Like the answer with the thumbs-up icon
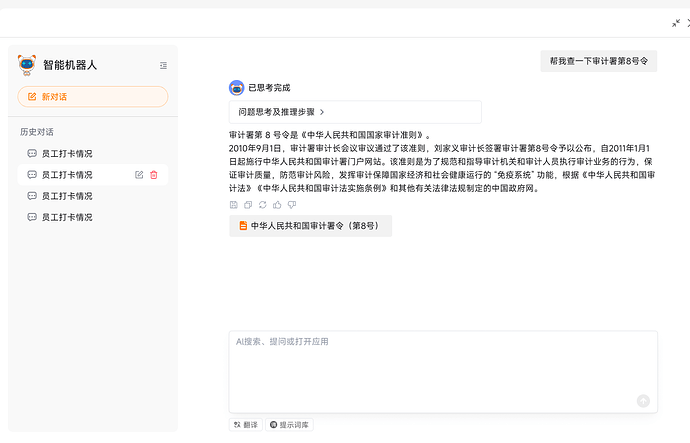 click(x=277, y=205)
